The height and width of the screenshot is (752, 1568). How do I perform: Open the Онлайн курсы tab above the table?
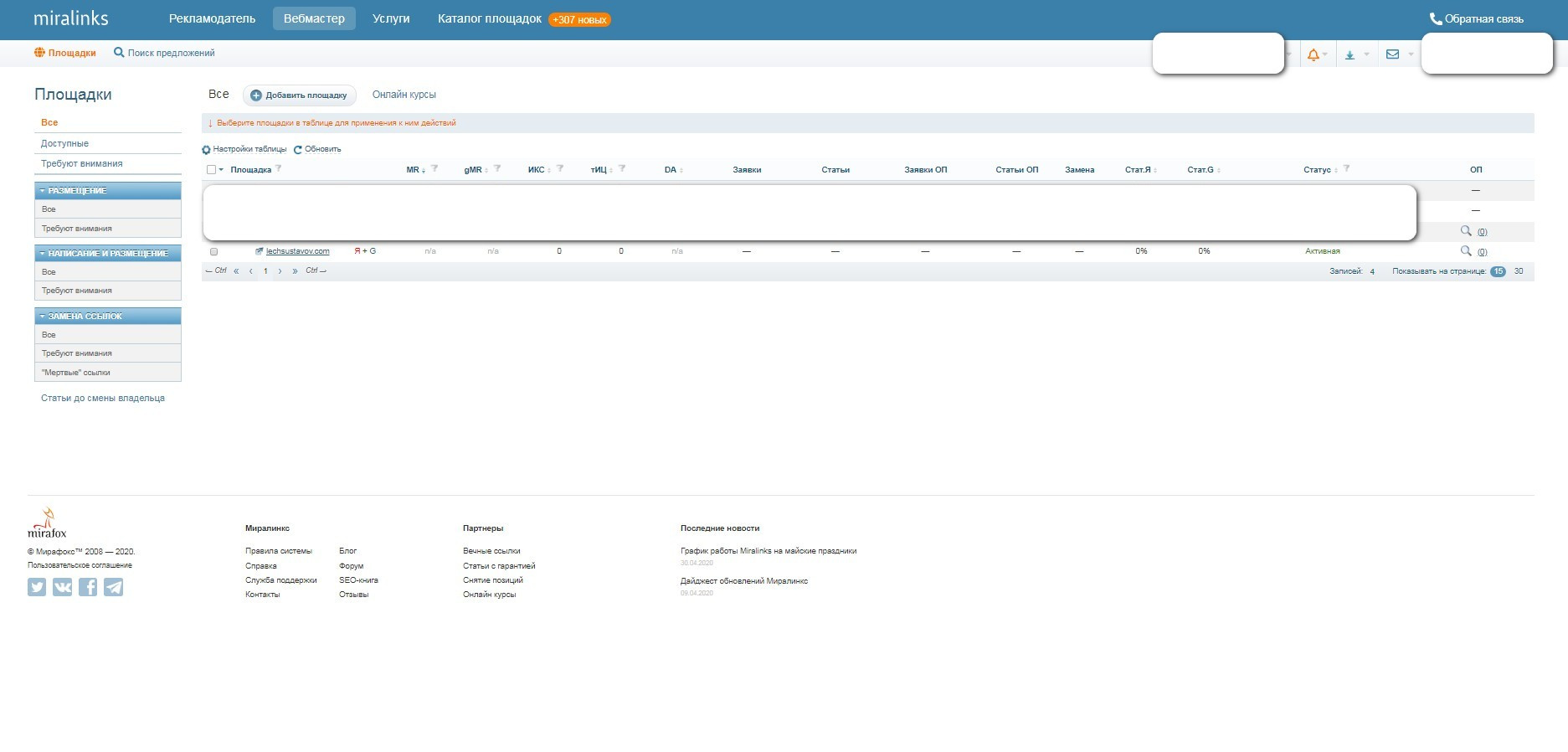click(404, 95)
